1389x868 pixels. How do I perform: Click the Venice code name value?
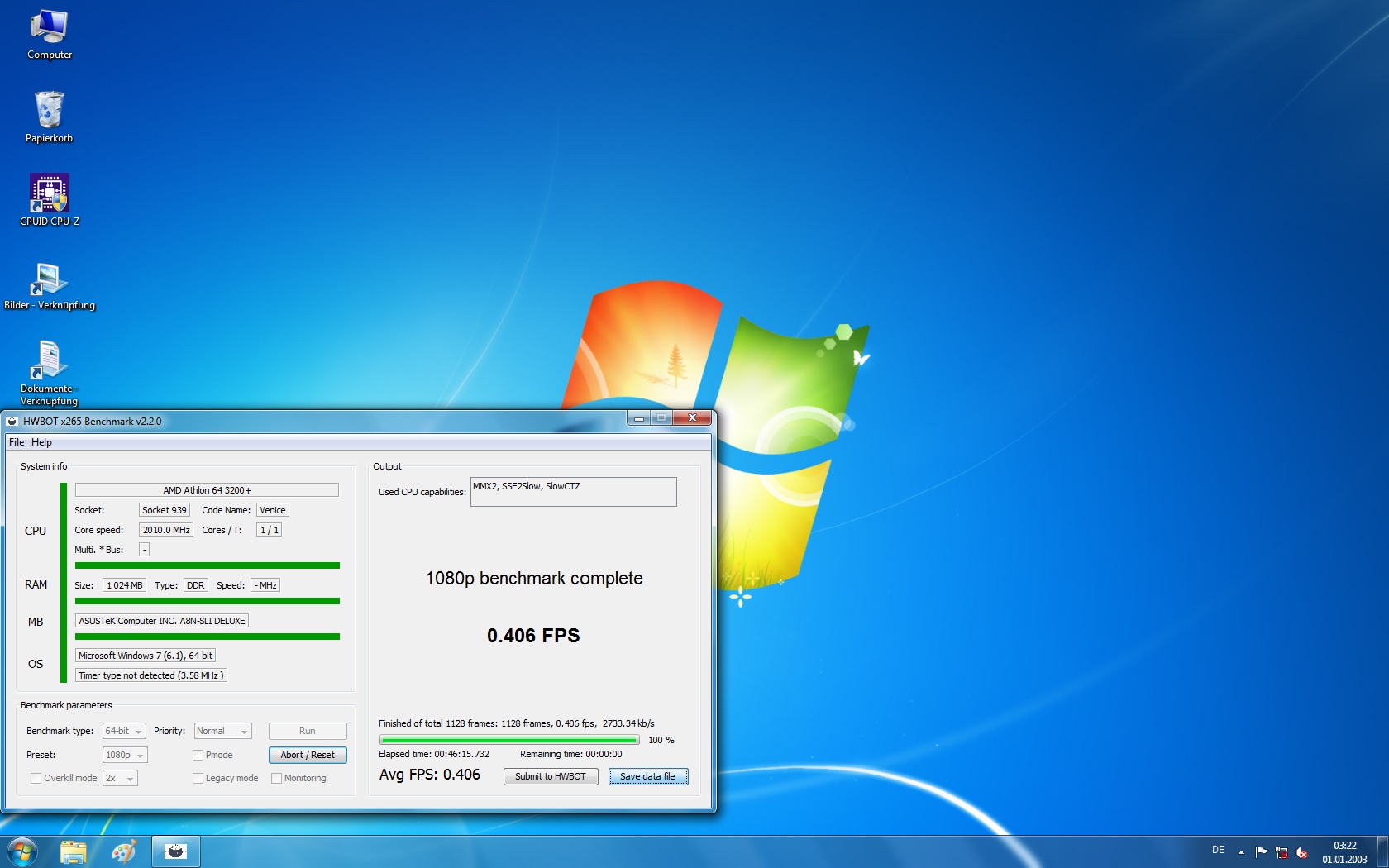(272, 510)
